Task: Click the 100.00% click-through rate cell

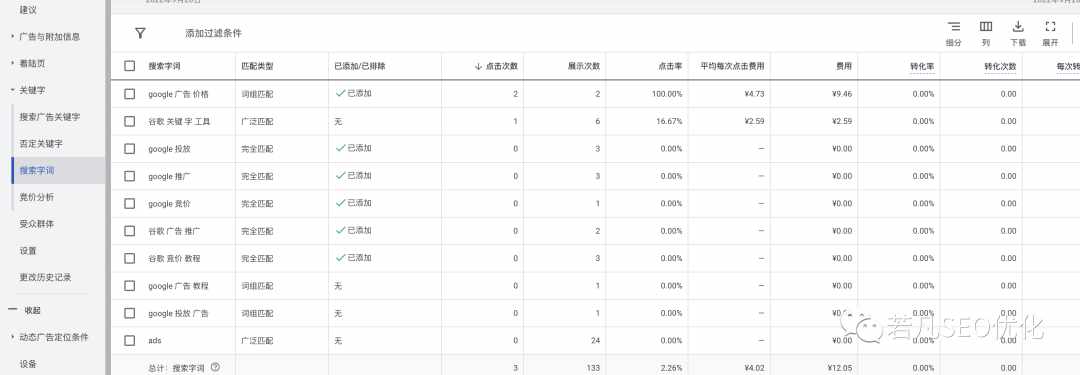Action: tap(667, 94)
